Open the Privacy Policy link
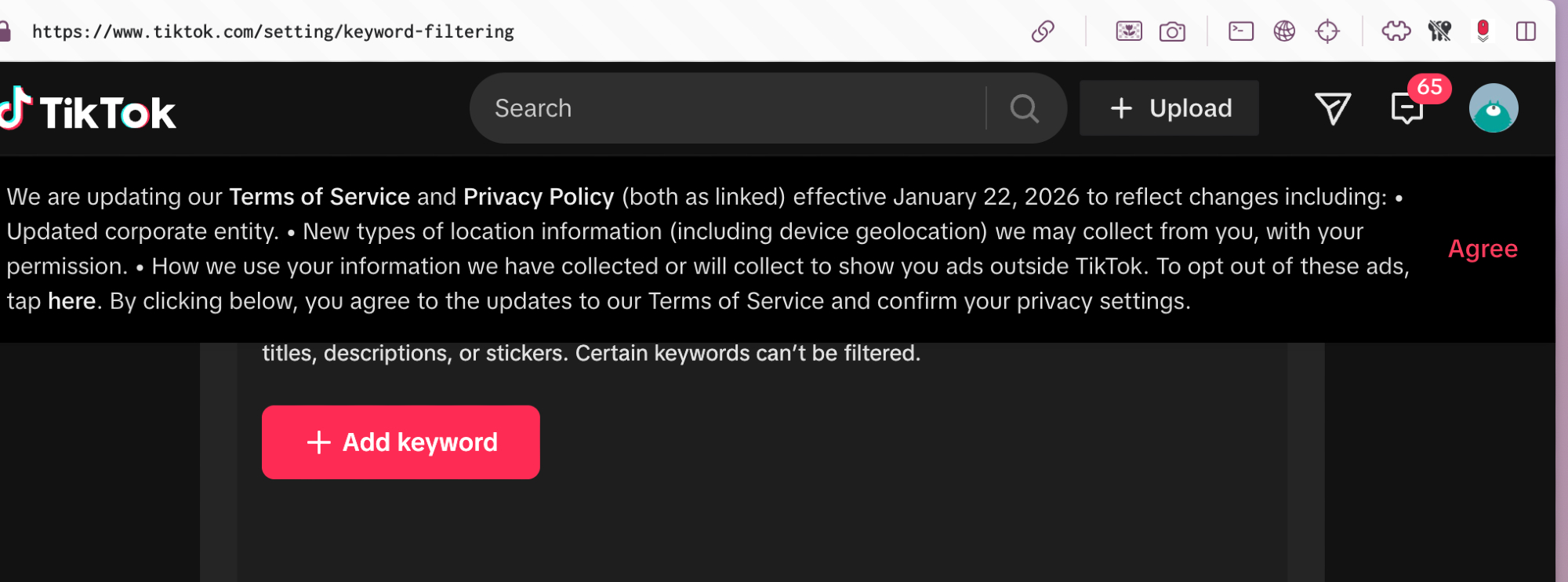 (x=539, y=197)
